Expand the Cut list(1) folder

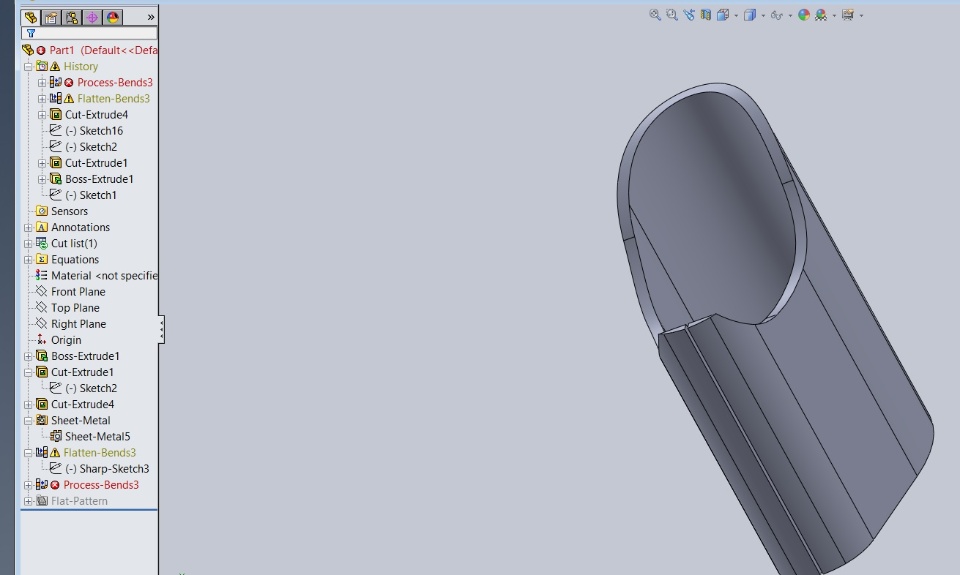28,244
